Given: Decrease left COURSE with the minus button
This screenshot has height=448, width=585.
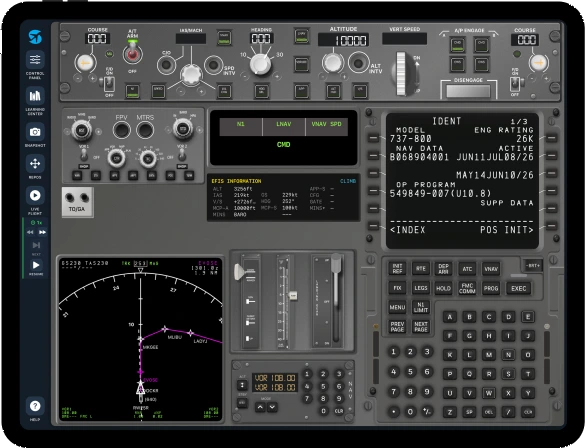Looking at the screenshot, I should click(78, 78).
